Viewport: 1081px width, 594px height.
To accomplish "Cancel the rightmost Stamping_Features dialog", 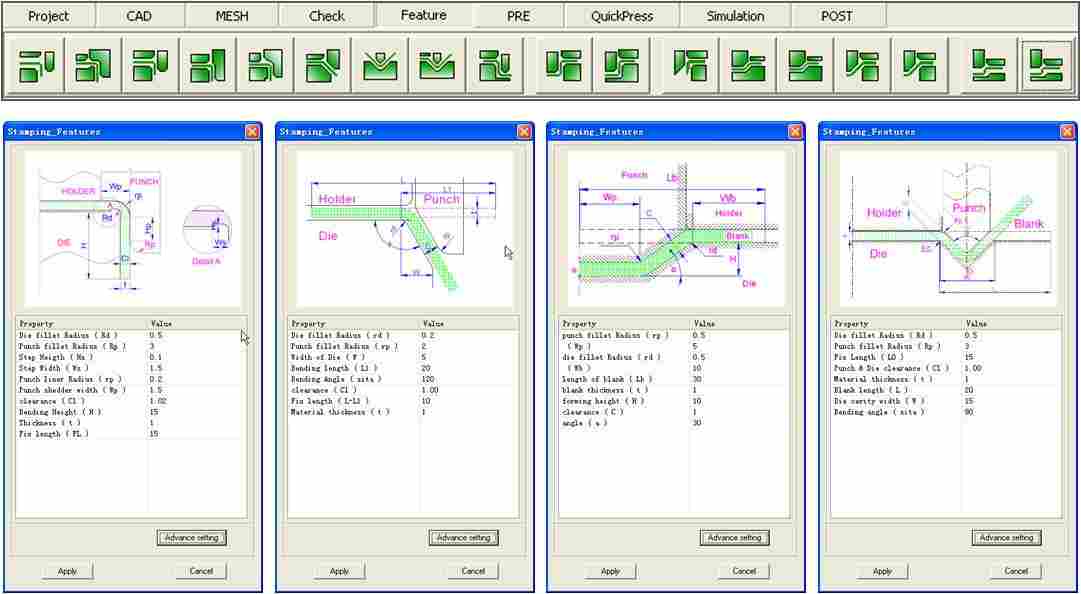I will 1015,571.
